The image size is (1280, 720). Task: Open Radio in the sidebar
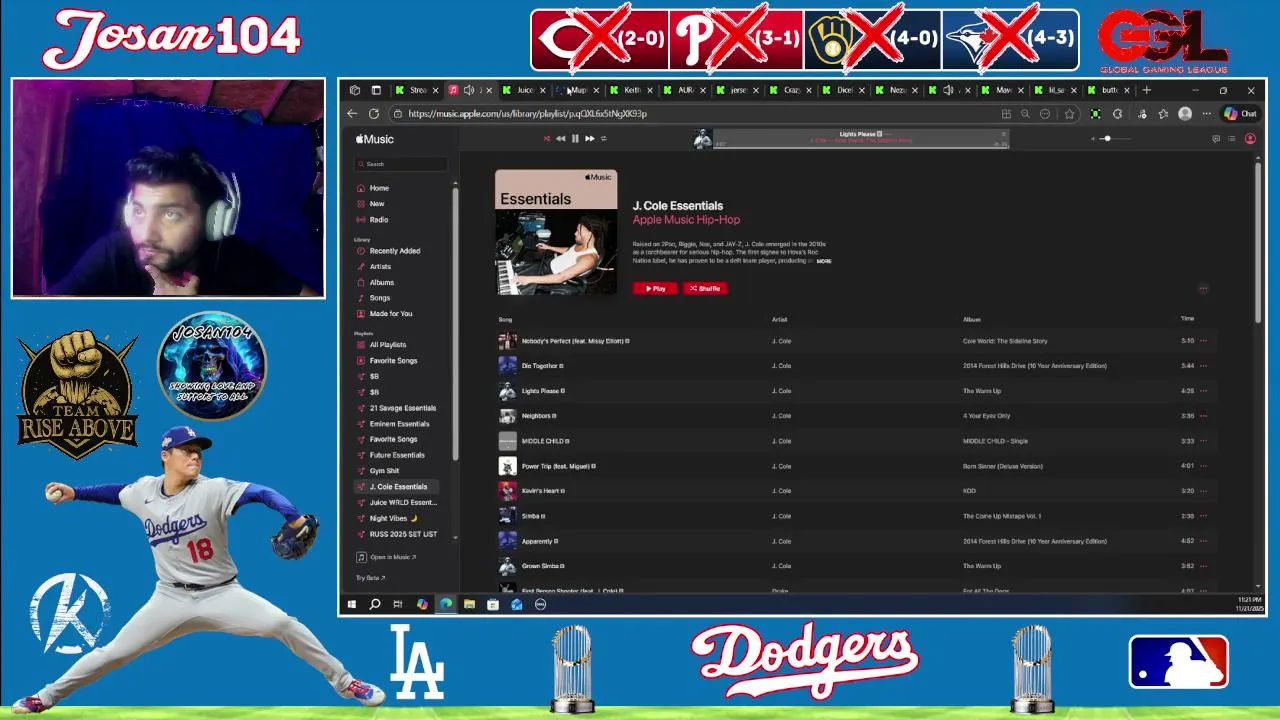pos(379,220)
